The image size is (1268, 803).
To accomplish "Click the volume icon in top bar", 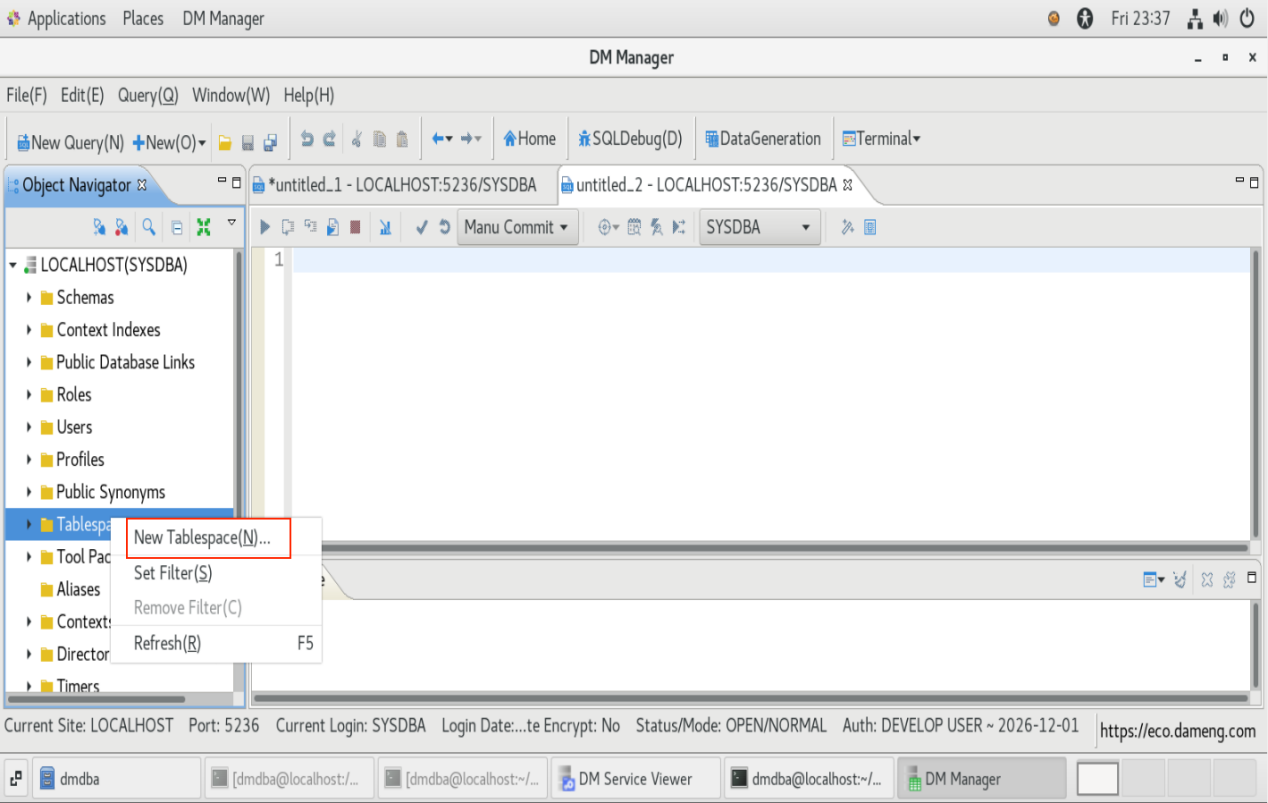I will click(x=1220, y=18).
